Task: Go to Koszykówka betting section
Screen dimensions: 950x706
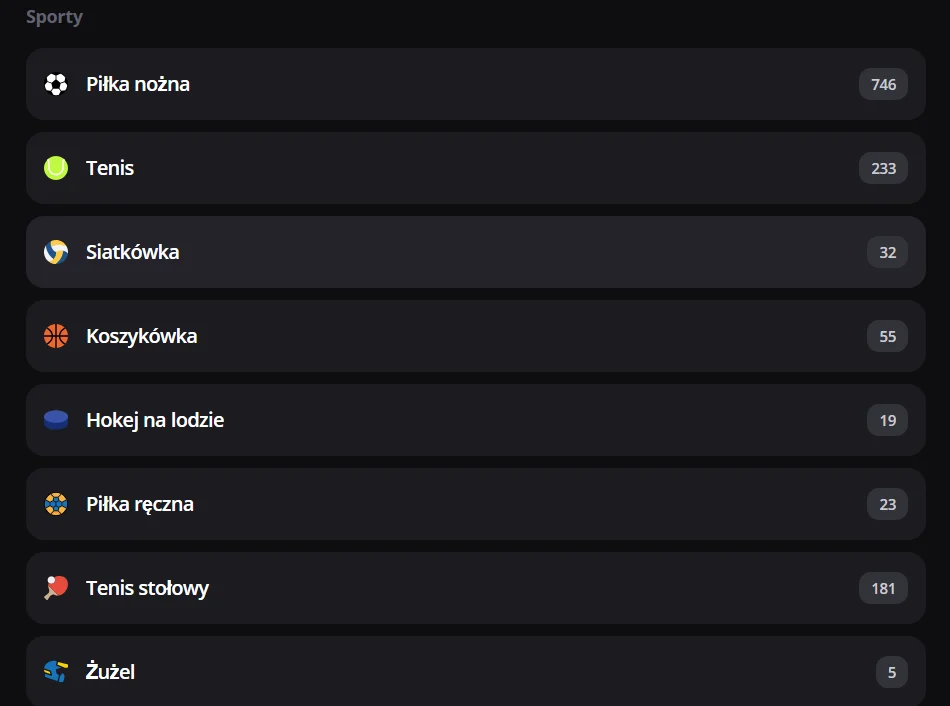Action: 142,336
